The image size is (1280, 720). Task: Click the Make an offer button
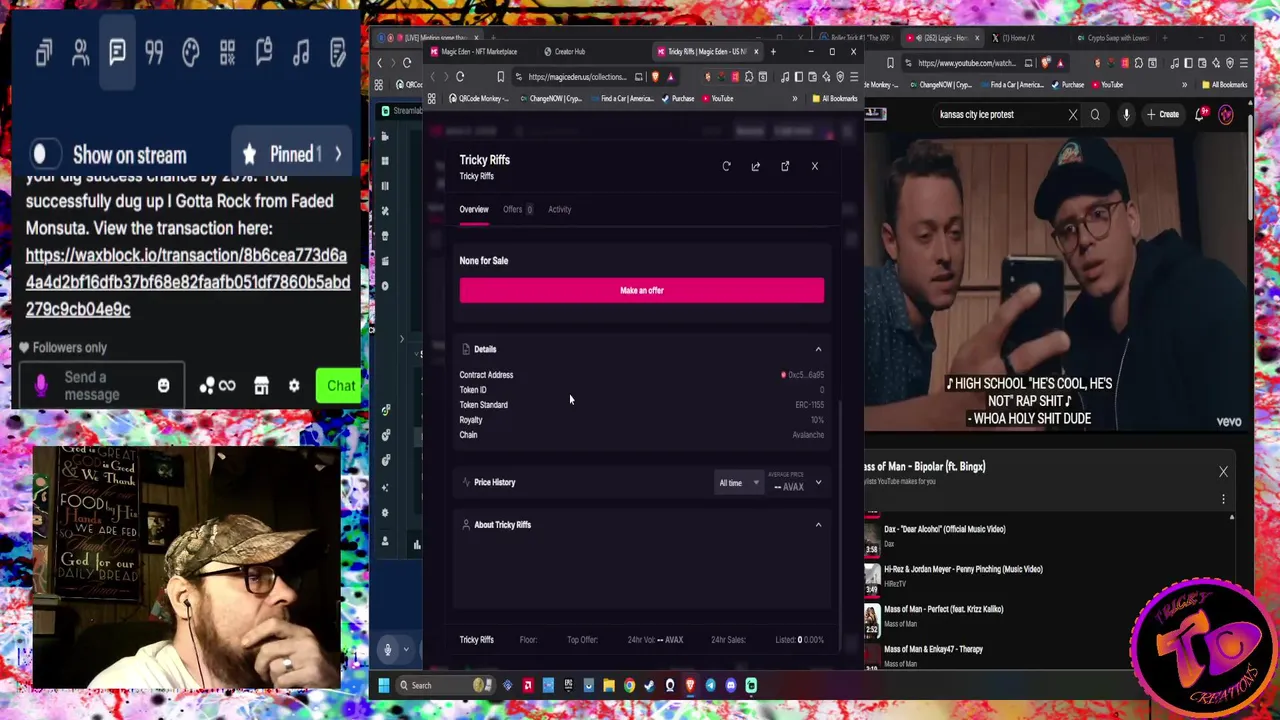[642, 290]
